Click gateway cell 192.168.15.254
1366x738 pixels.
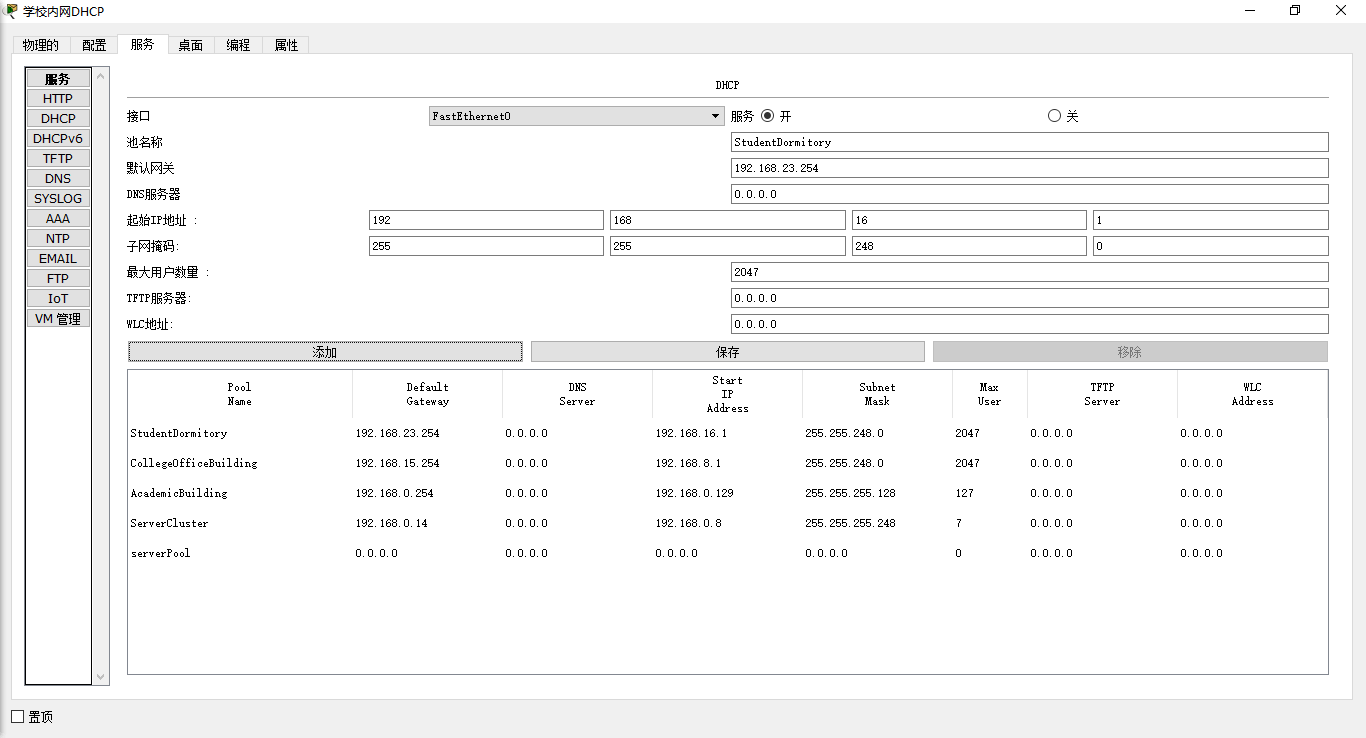[397, 464]
